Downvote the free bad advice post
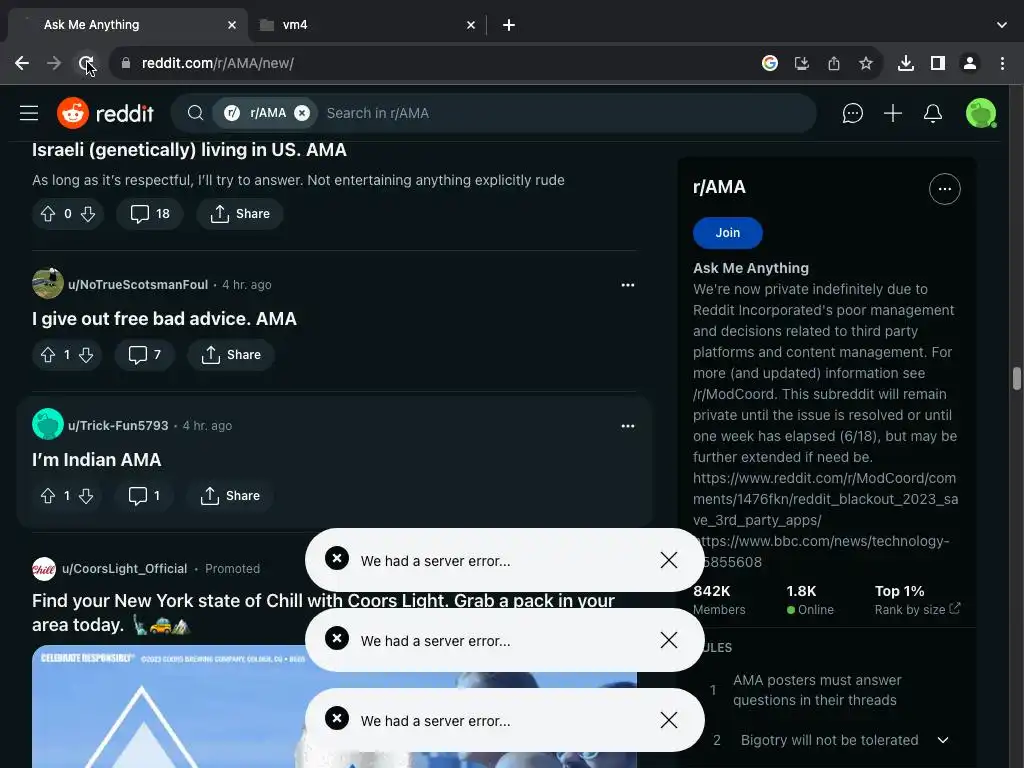The width and height of the screenshot is (1024, 768). [86, 355]
